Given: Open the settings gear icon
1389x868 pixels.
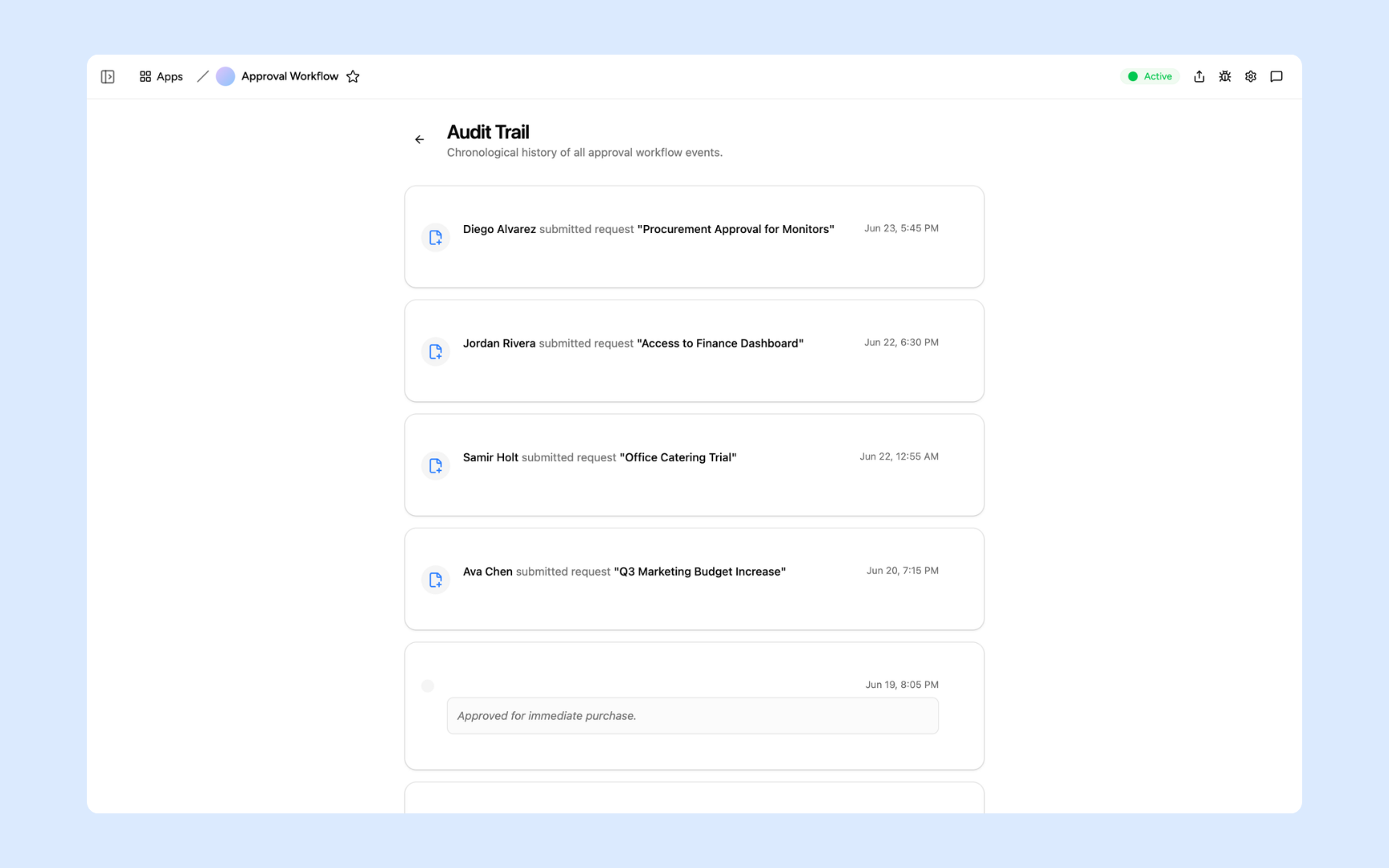Looking at the screenshot, I should click(x=1251, y=76).
